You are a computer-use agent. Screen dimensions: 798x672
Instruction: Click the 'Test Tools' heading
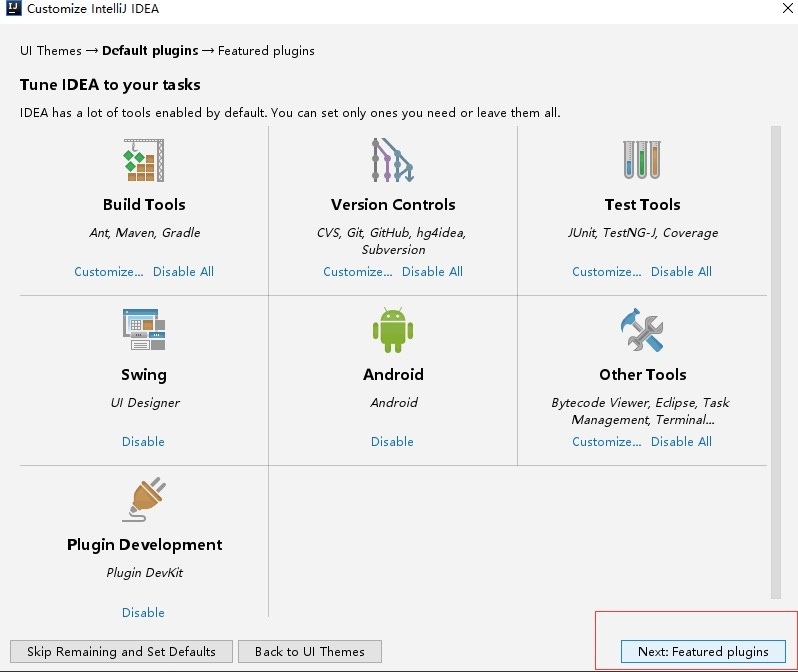click(642, 205)
